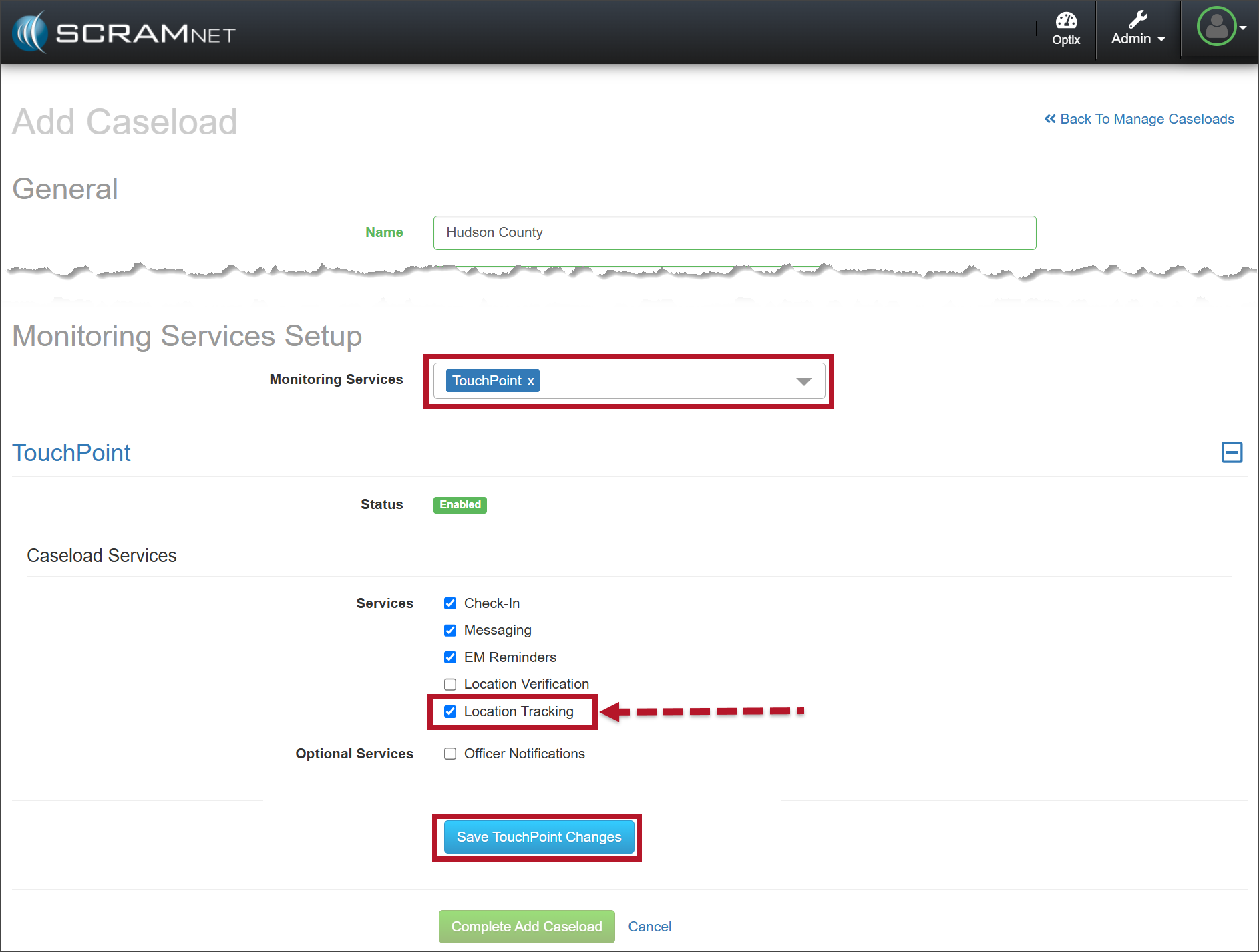The height and width of the screenshot is (952, 1259).
Task: Click the user profile avatar icon
Action: tap(1216, 27)
